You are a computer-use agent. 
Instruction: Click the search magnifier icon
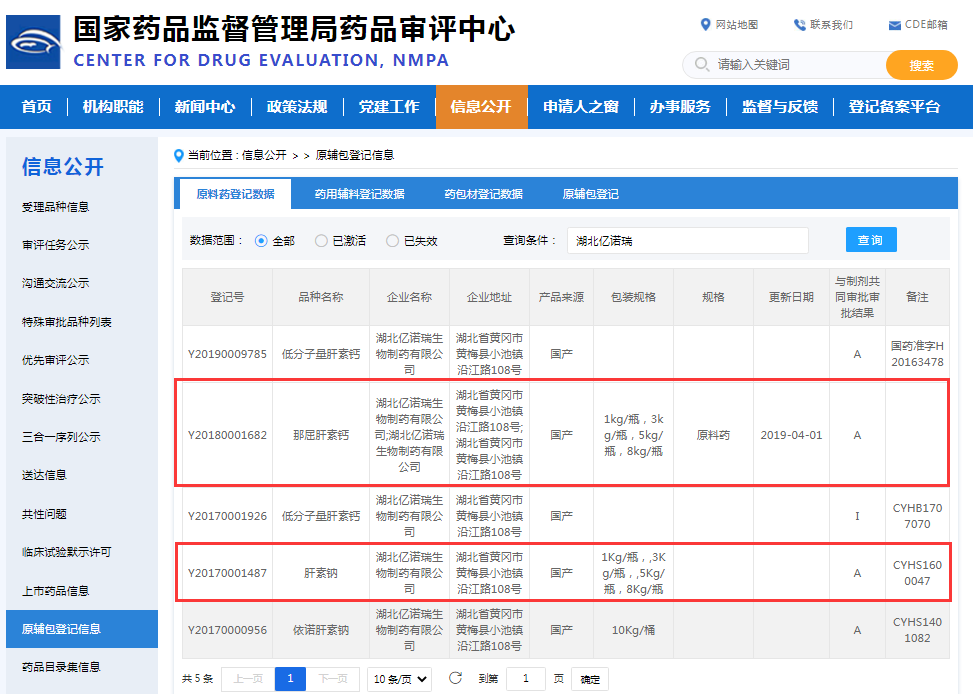point(701,65)
